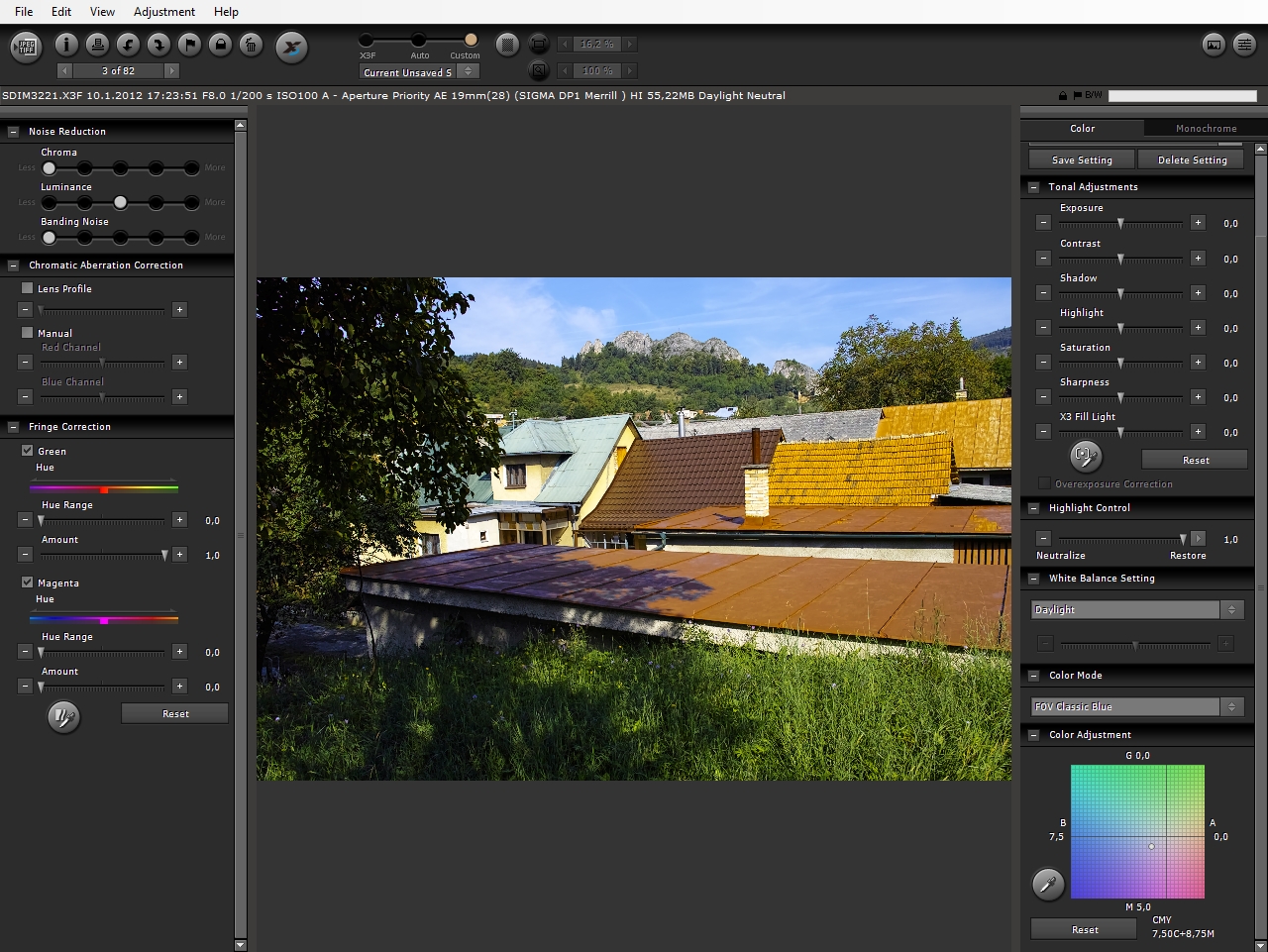Collapse the Noise Reduction section
The width and height of the screenshot is (1268, 952).
pyautogui.click(x=14, y=132)
